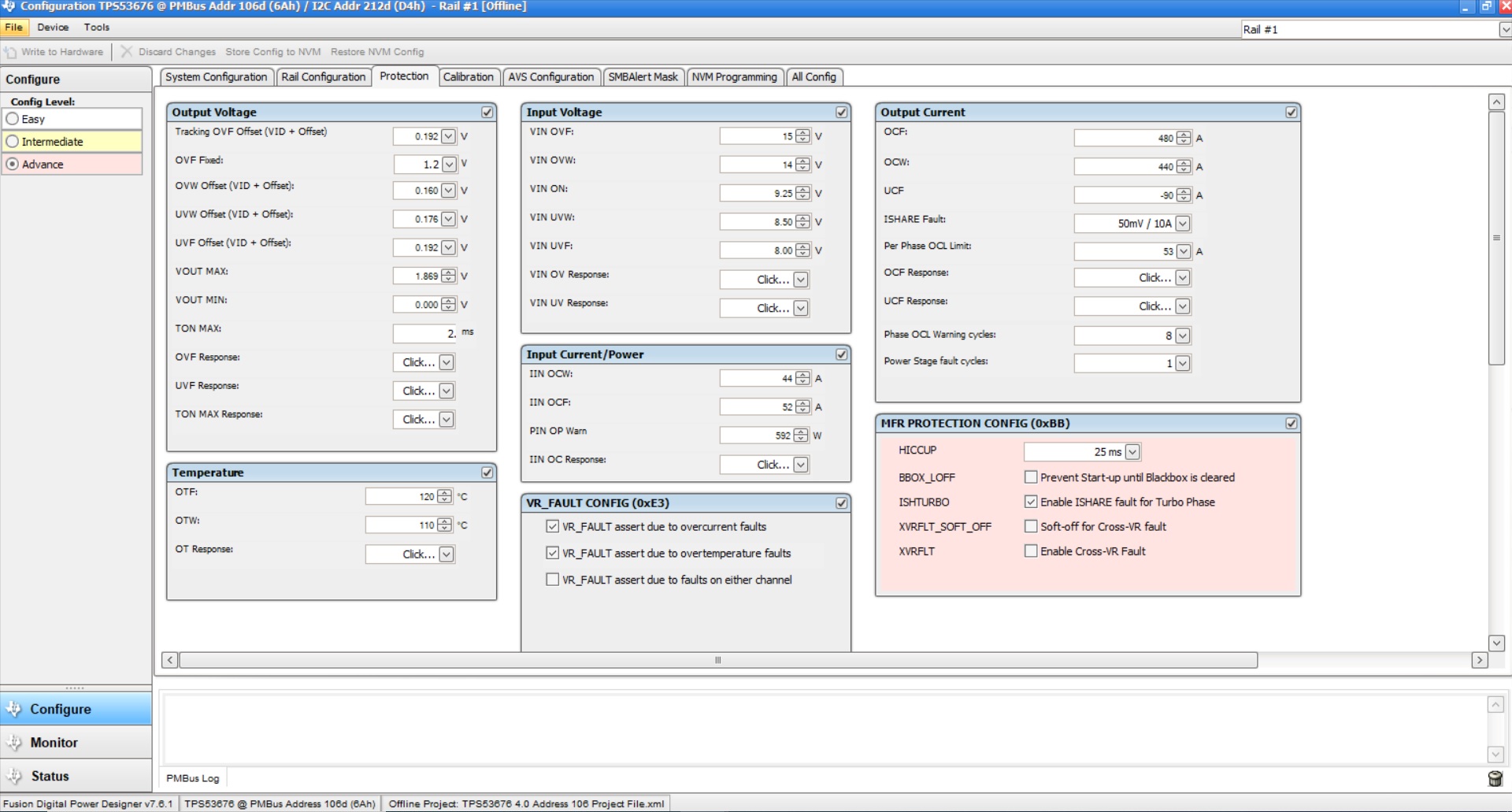Click the Configure gear icon in the bottom panel
The width and height of the screenshot is (1512, 812).
(x=14, y=709)
